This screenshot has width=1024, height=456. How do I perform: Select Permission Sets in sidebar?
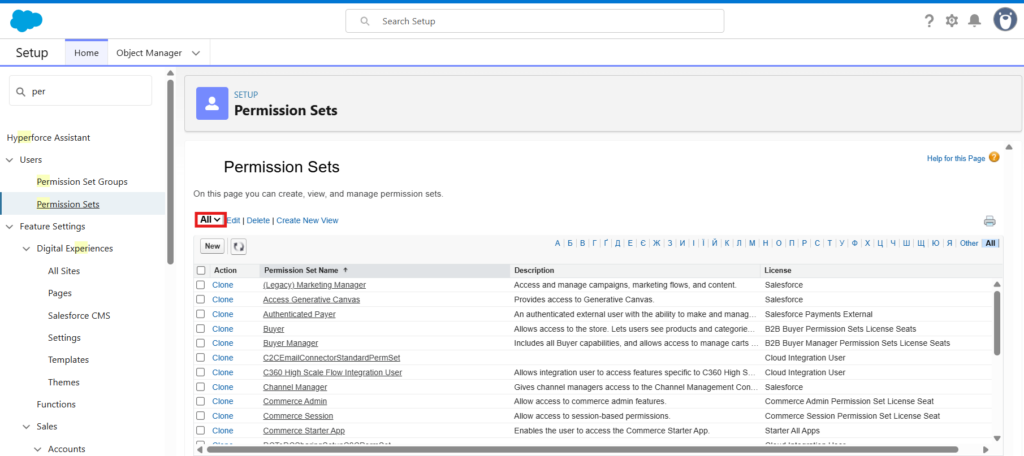[x=68, y=204]
